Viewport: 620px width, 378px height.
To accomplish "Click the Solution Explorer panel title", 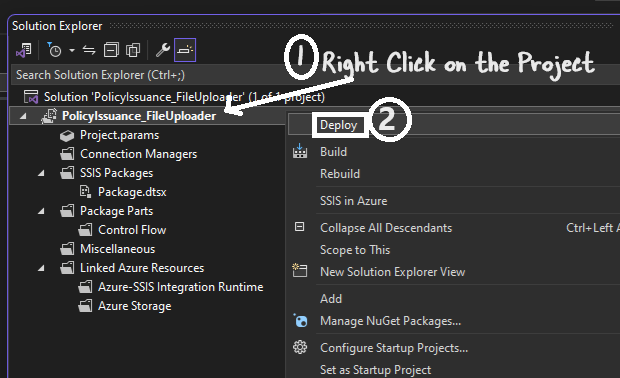I will [57, 26].
